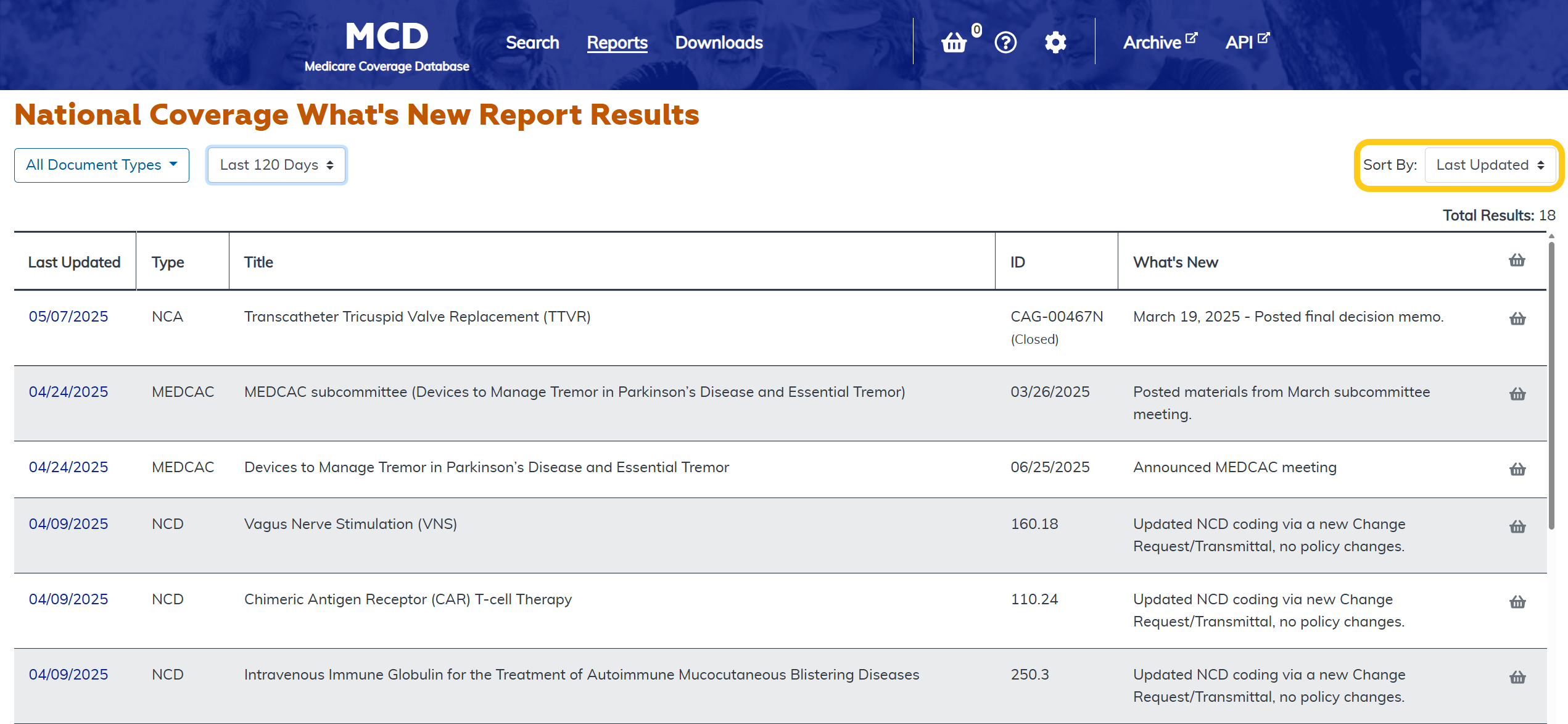The width and height of the screenshot is (1568, 724).
Task: Add CAR T-cell Therapy row to basket
Action: [x=1517, y=602]
